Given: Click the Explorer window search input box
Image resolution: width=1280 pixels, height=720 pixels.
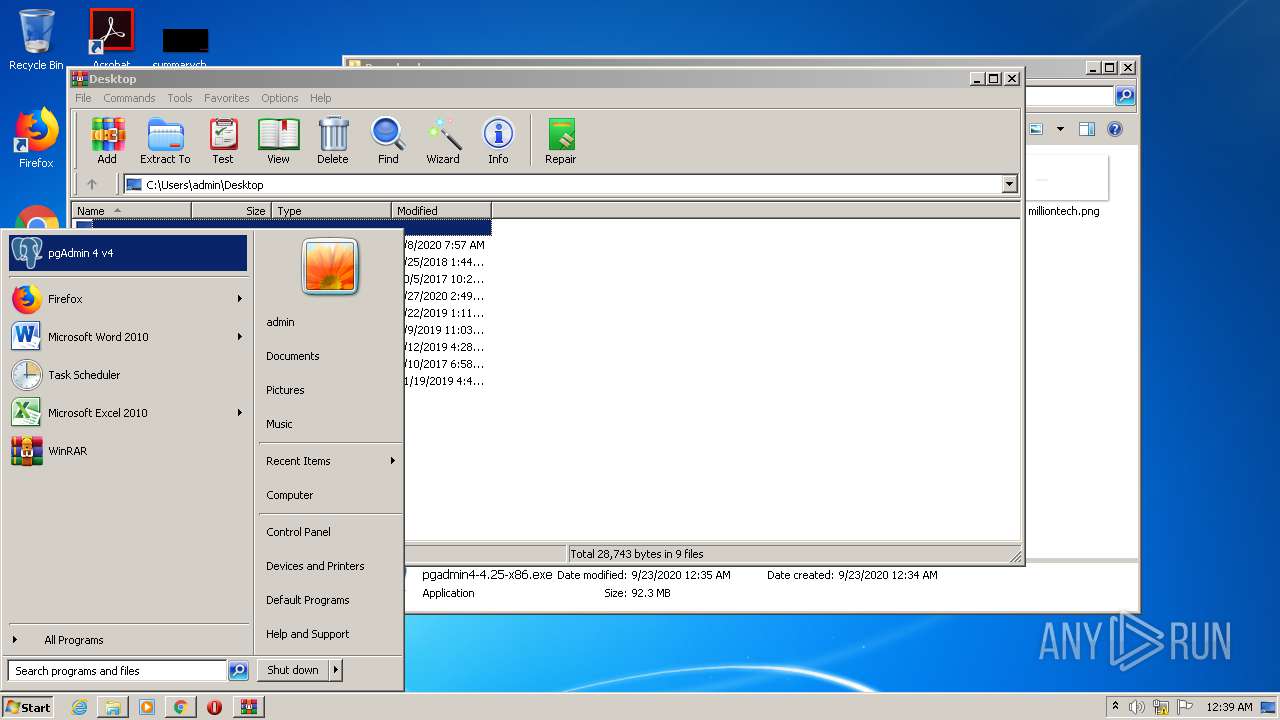Looking at the screenshot, I should (1069, 96).
